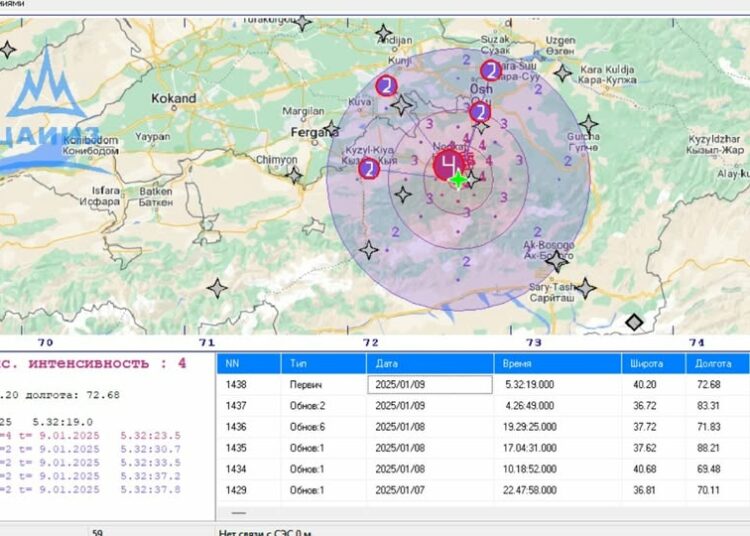This screenshot has width=750, height=536.
Task: Click the green epicenter star marker
Action: pyautogui.click(x=458, y=180)
